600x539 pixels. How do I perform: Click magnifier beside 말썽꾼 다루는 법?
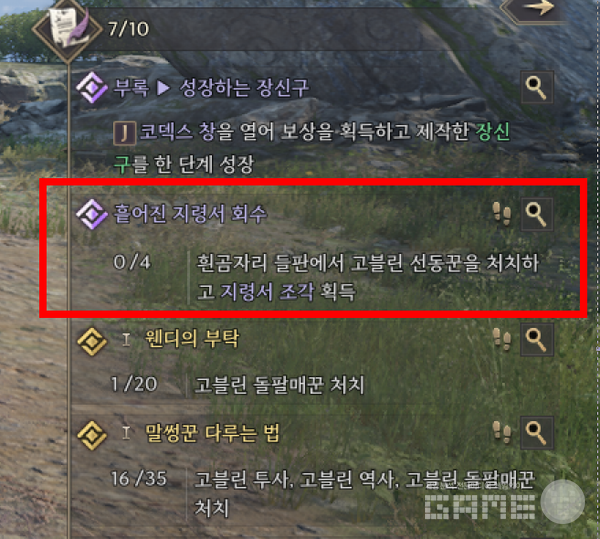[536, 433]
